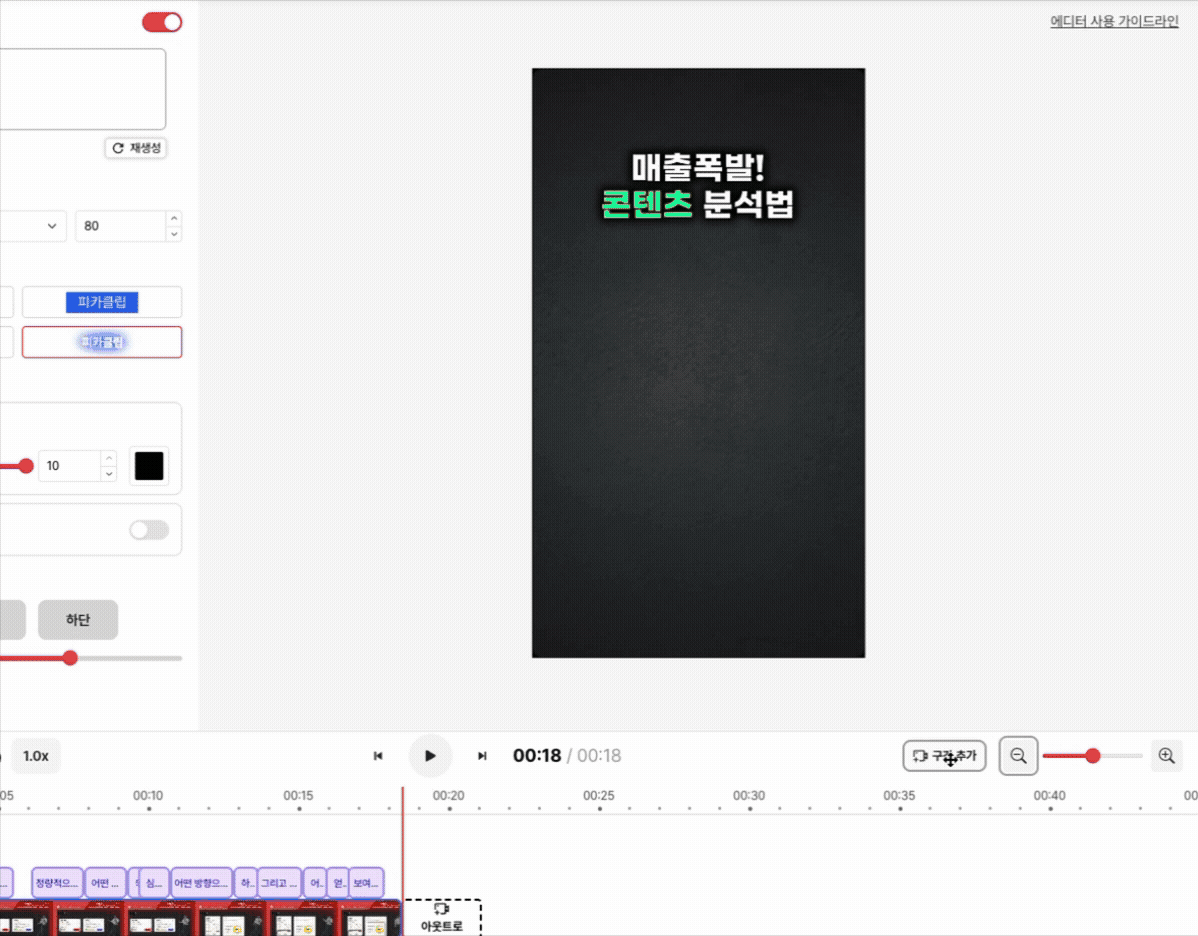The image size is (1198, 936).
Task: Skip to the start of the timeline
Action: tap(378, 756)
